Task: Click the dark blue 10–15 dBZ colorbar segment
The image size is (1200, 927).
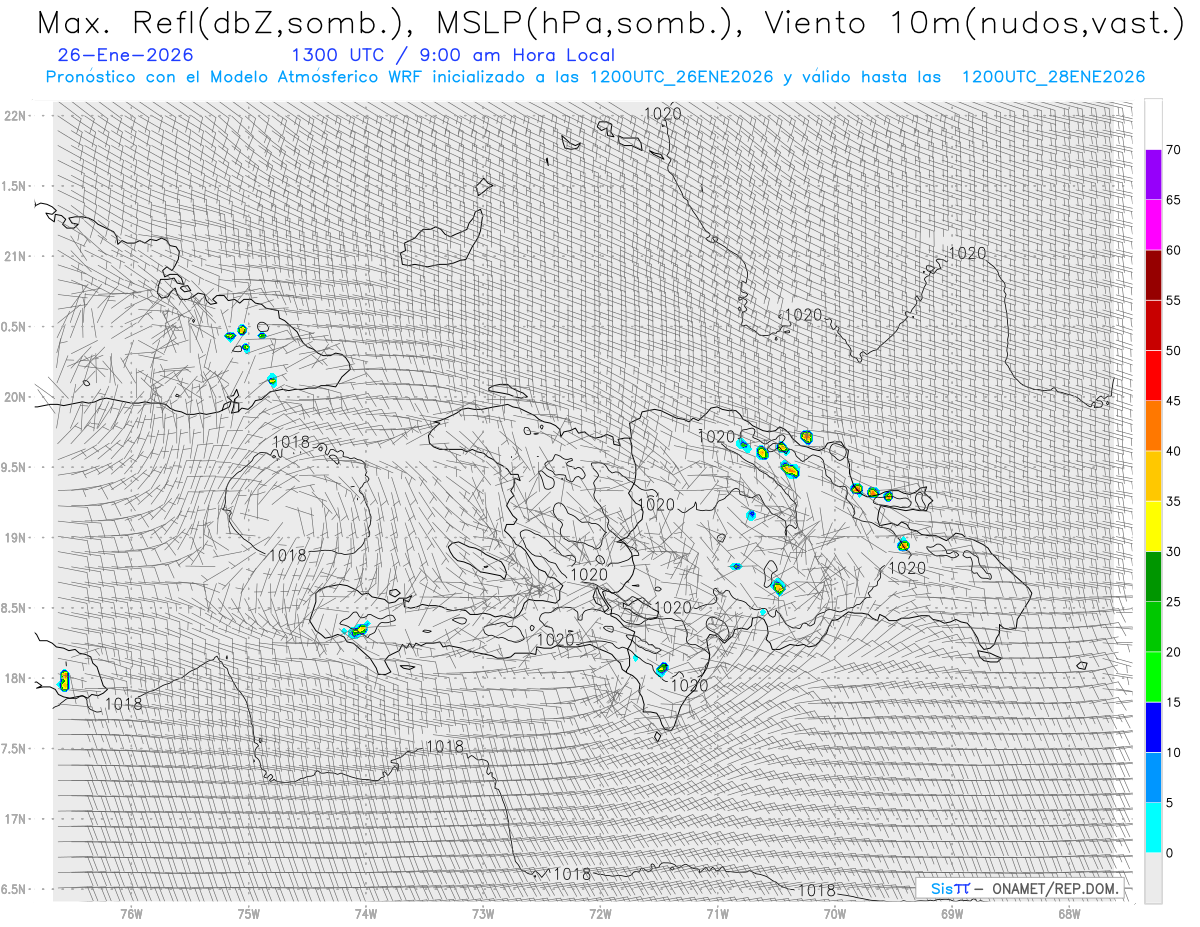Action: click(x=1153, y=727)
